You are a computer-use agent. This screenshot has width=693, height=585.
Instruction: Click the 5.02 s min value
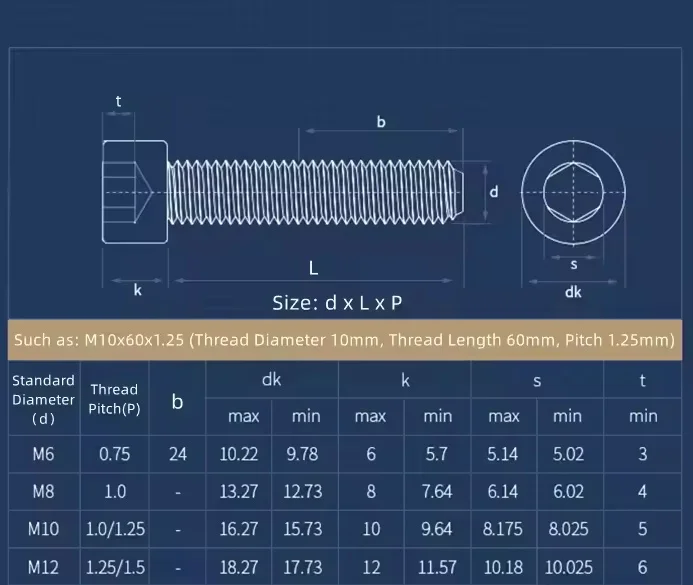(x=568, y=454)
